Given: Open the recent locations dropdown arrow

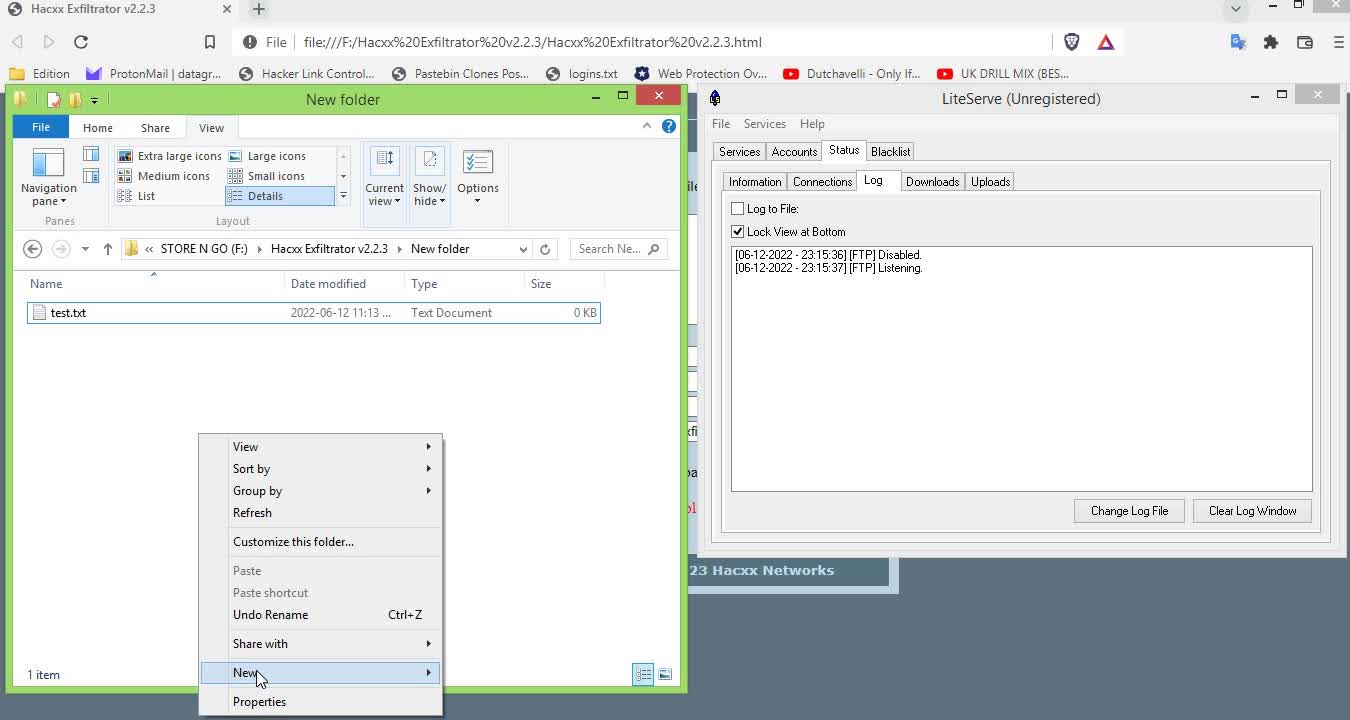Looking at the screenshot, I should pos(85,249).
